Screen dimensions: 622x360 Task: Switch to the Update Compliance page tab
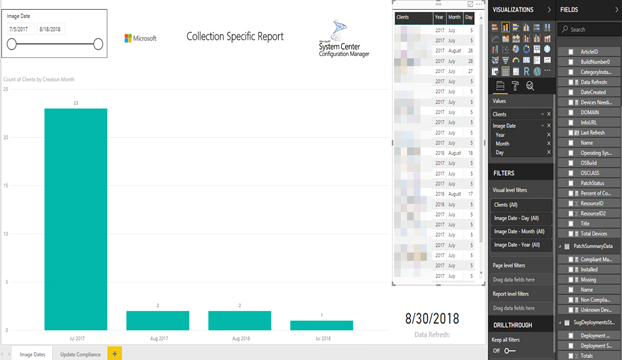coord(81,354)
